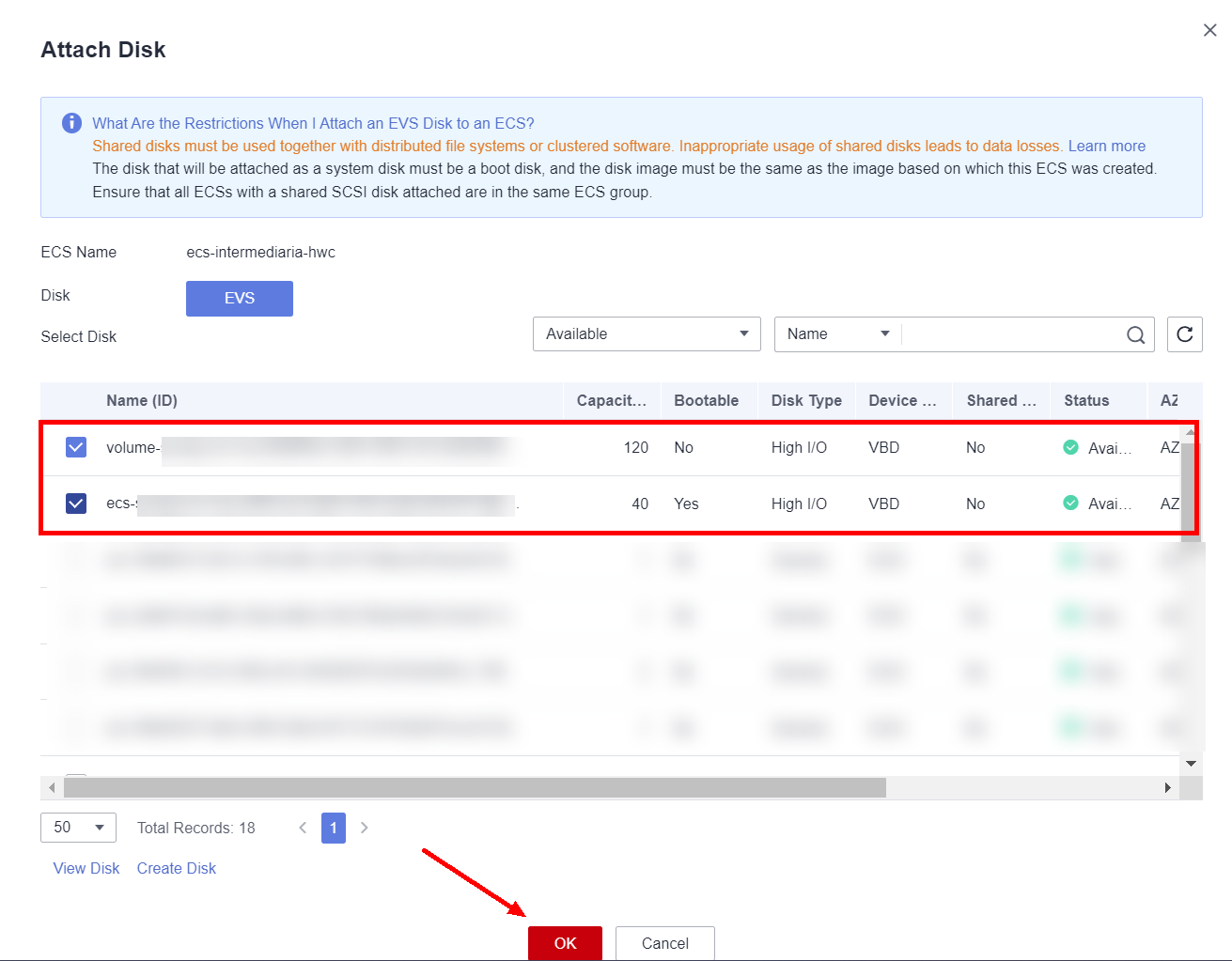The image size is (1232, 961).
Task: Refresh the disk list
Action: click(x=1184, y=334)
